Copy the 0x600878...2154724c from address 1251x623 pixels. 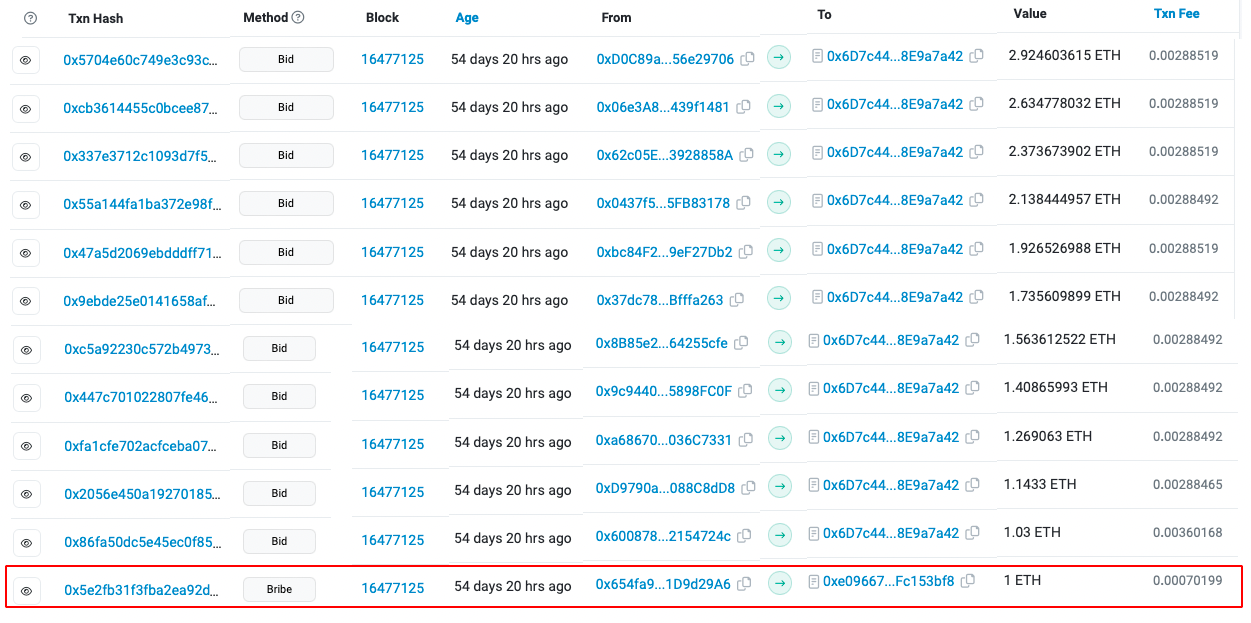point(744,537)
